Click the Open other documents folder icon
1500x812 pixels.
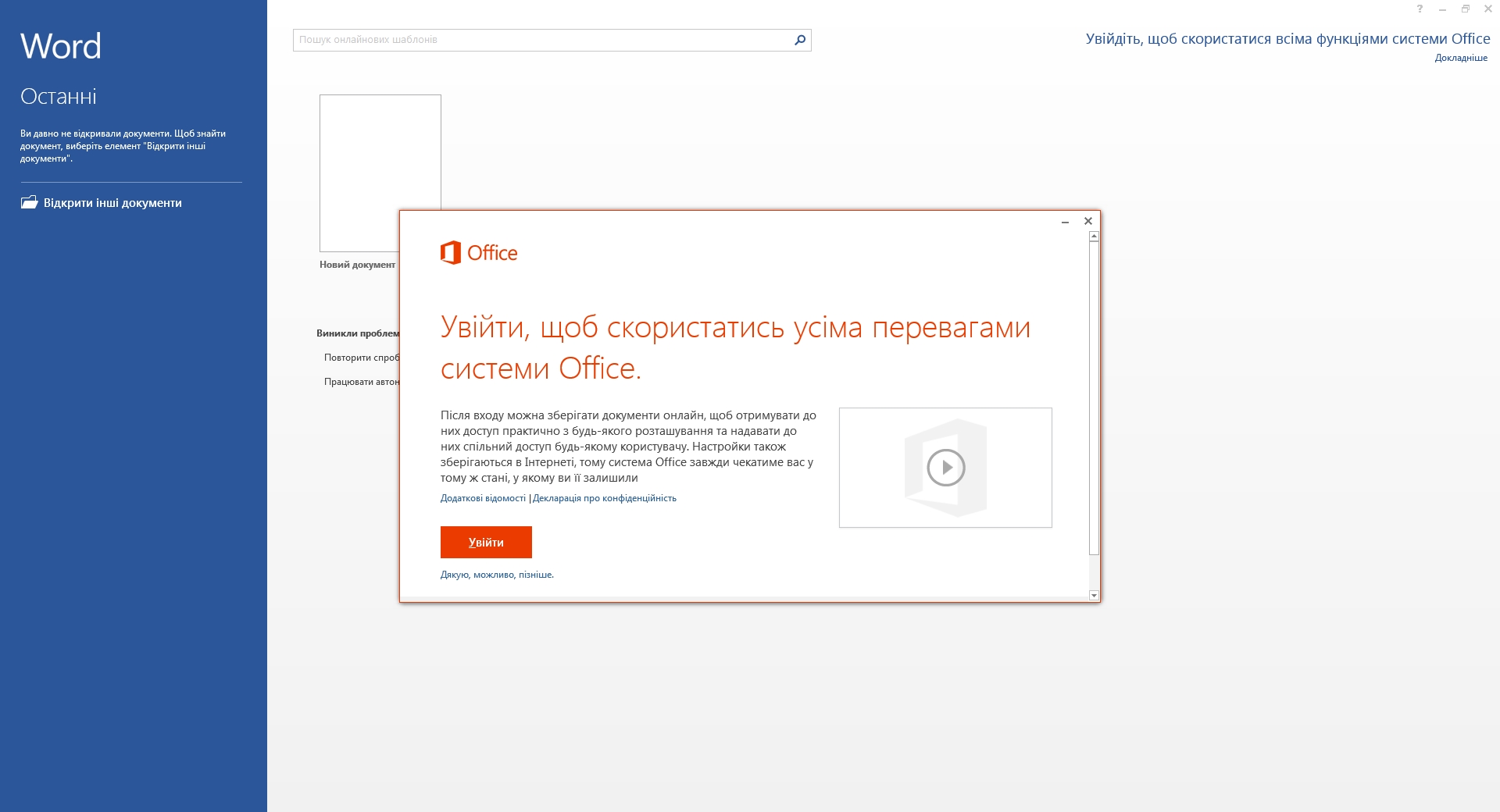tap(29, 202)
